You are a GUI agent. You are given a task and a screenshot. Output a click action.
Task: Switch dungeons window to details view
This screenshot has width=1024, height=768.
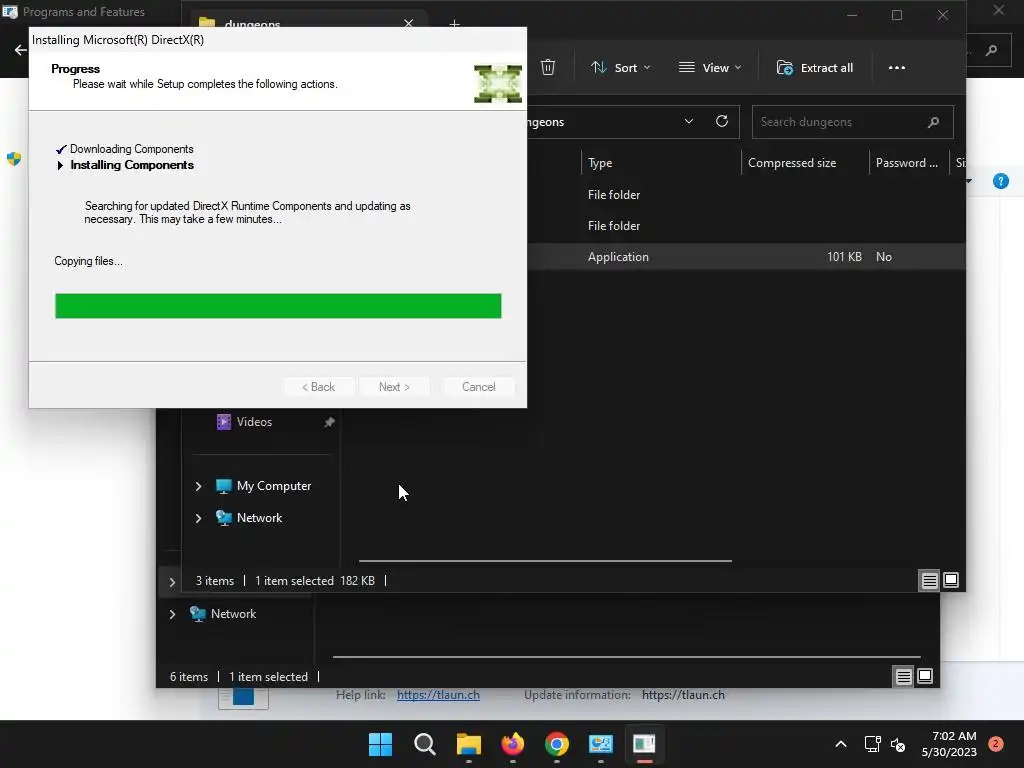[929, 580]
